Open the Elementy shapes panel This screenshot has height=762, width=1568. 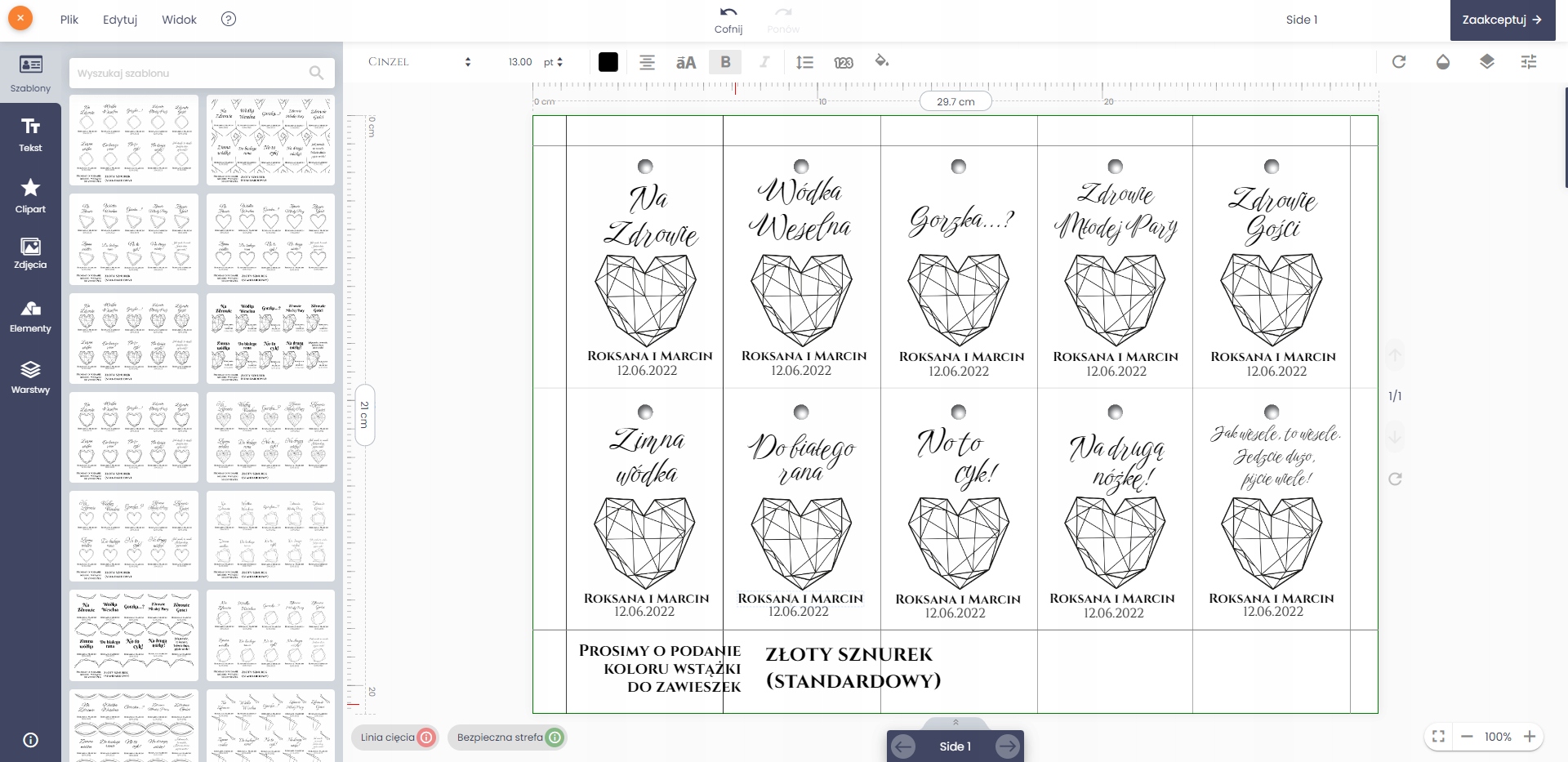point(30,315)
